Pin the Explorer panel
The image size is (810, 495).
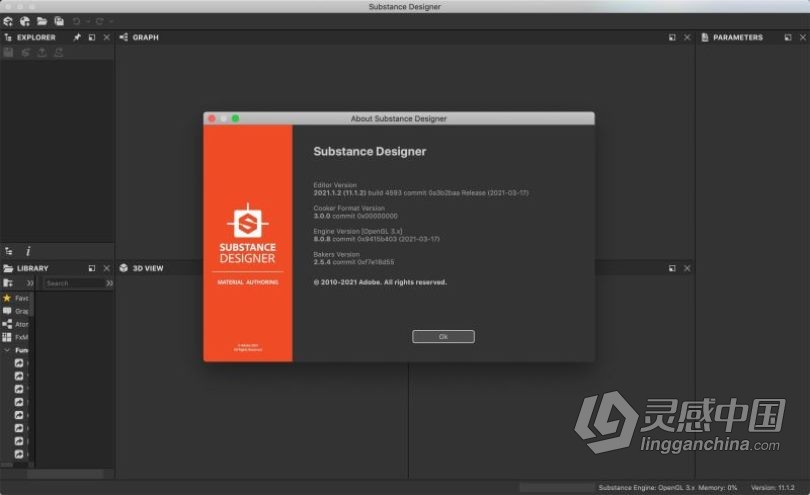77,37
